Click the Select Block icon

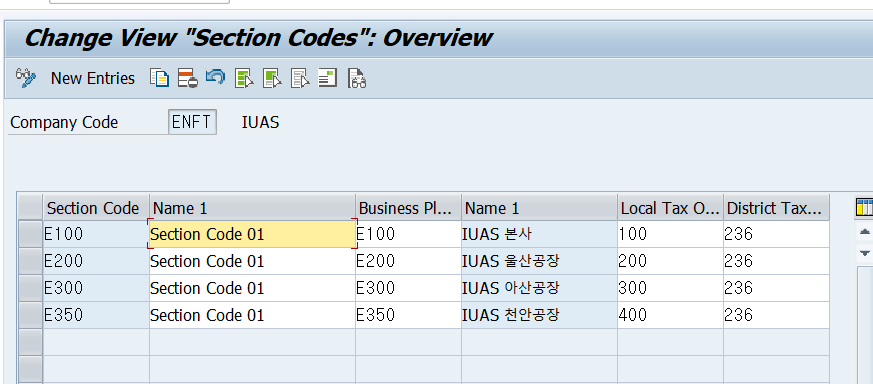coord(272,78)
